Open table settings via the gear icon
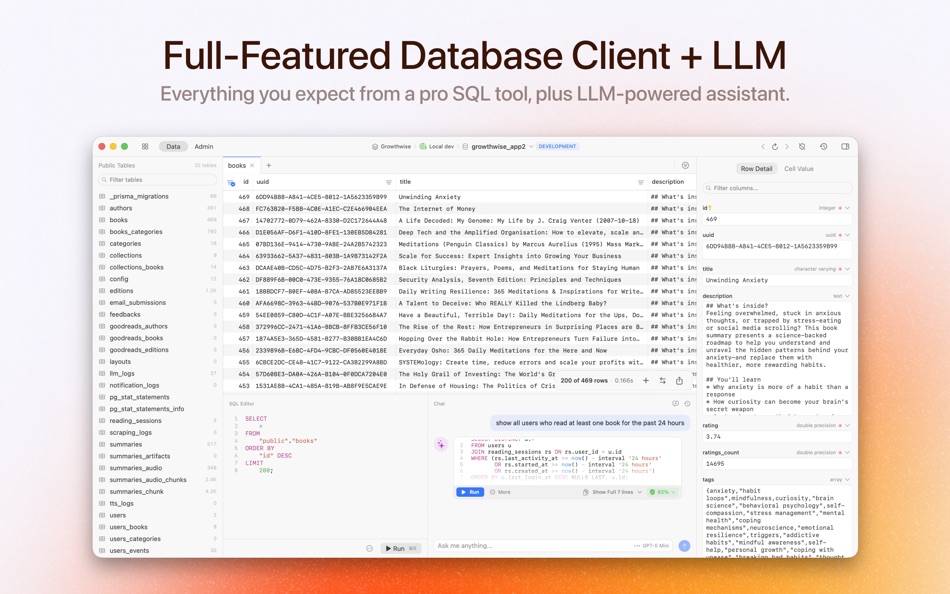 coord(685,165)
